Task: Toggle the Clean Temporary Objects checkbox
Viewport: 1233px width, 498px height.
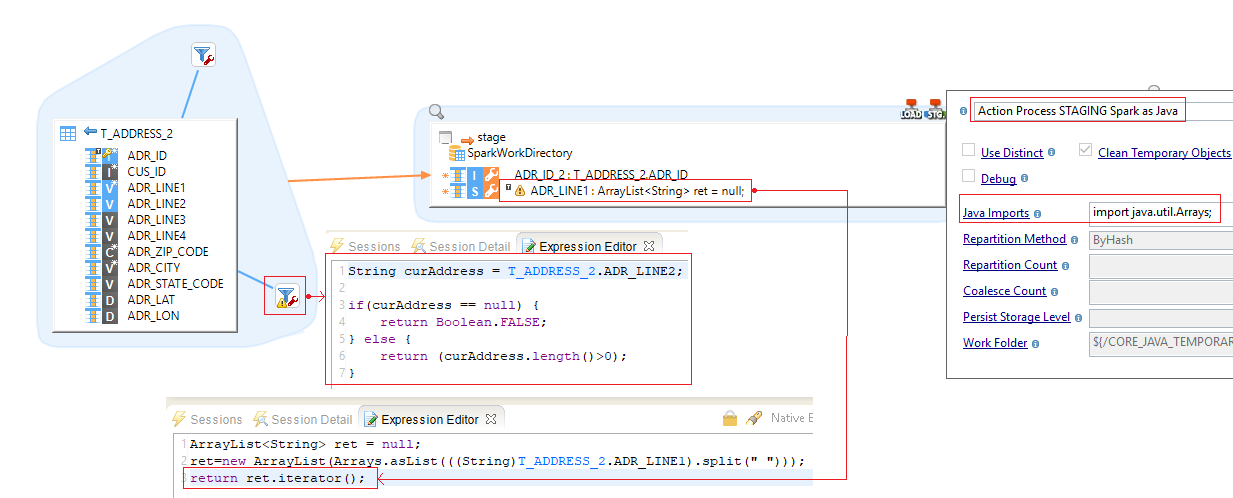Action: pyautogui.click(x=1085, y=151)
